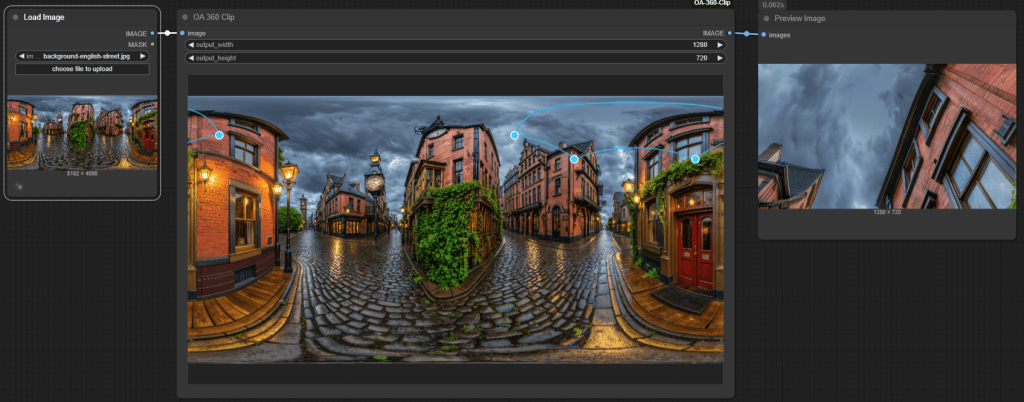Click the output_width value 1280
The image size is (1024, 402).
coord(699,45)
